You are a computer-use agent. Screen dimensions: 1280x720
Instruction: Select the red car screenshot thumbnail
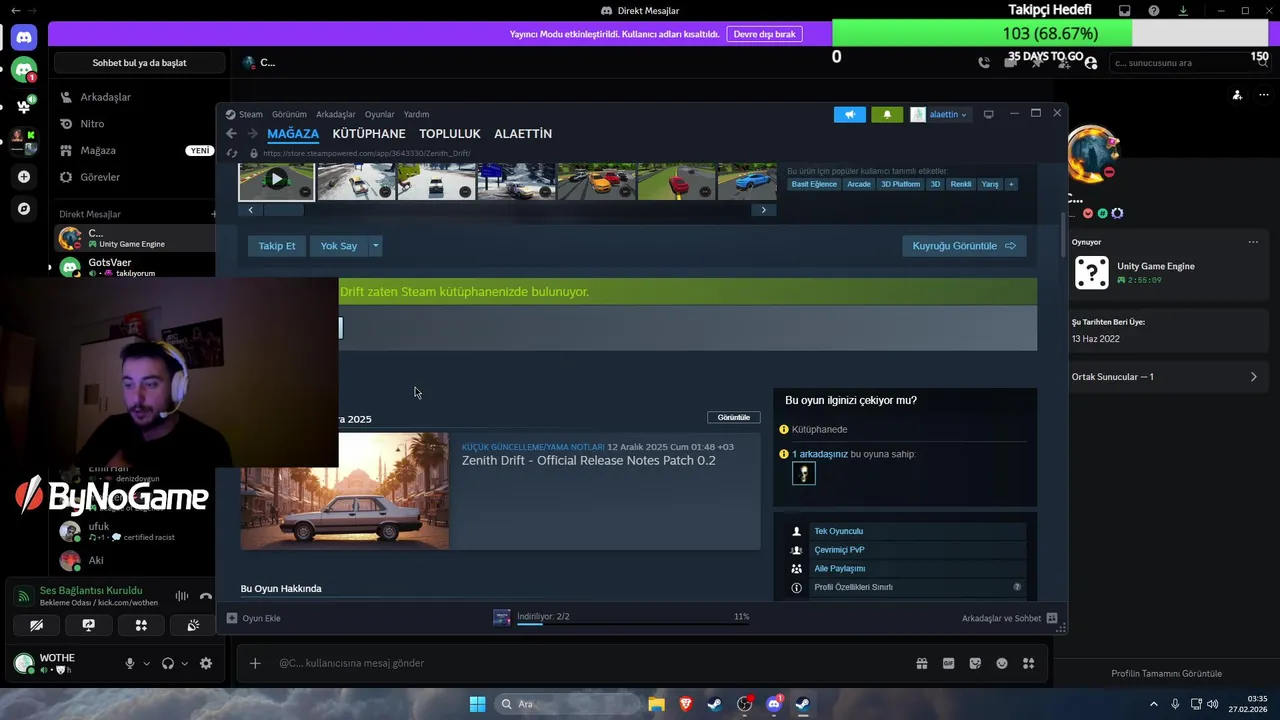(676, 180)
